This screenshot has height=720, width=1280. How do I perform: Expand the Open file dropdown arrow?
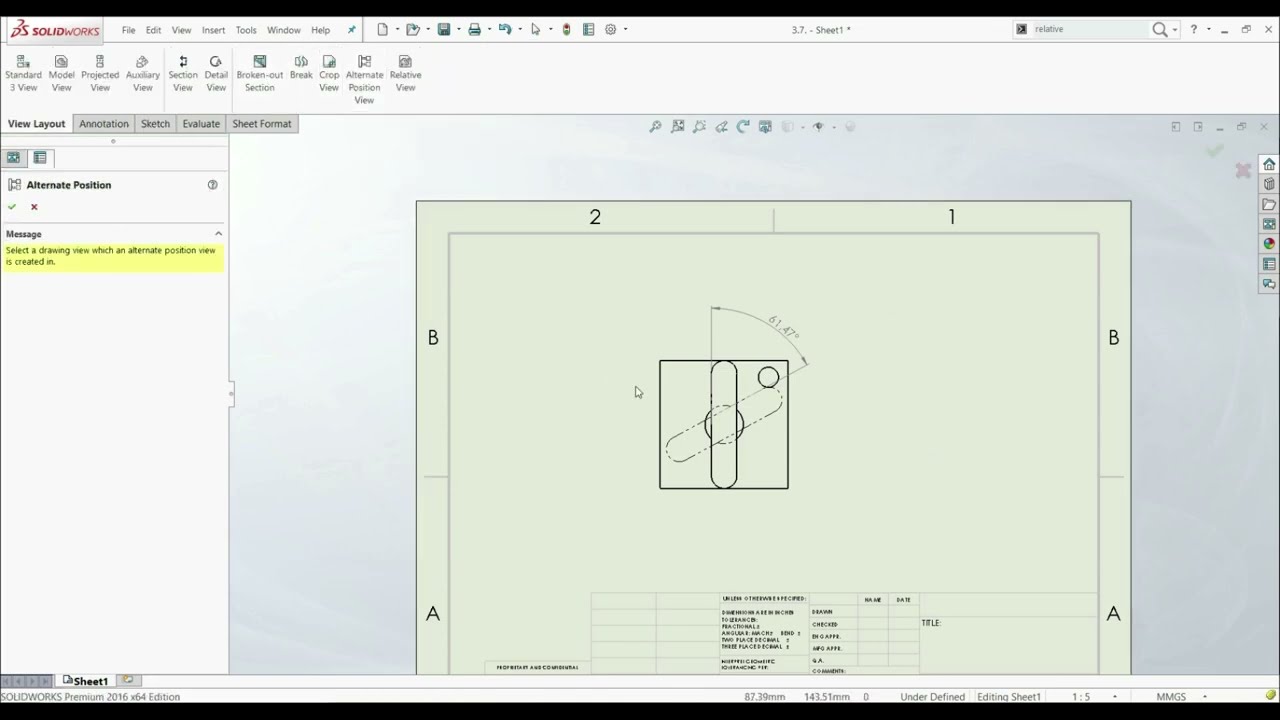click(x=427, y=29)
